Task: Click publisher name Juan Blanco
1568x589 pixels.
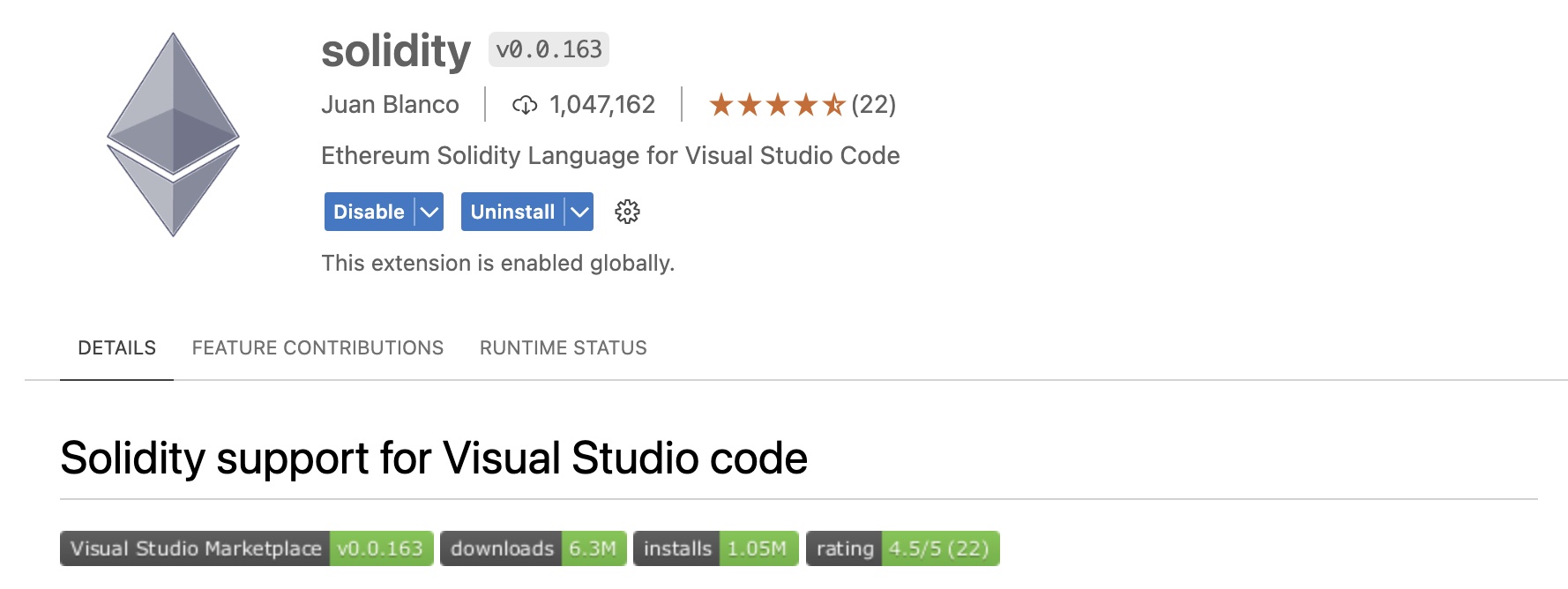Action: (390, 105)
